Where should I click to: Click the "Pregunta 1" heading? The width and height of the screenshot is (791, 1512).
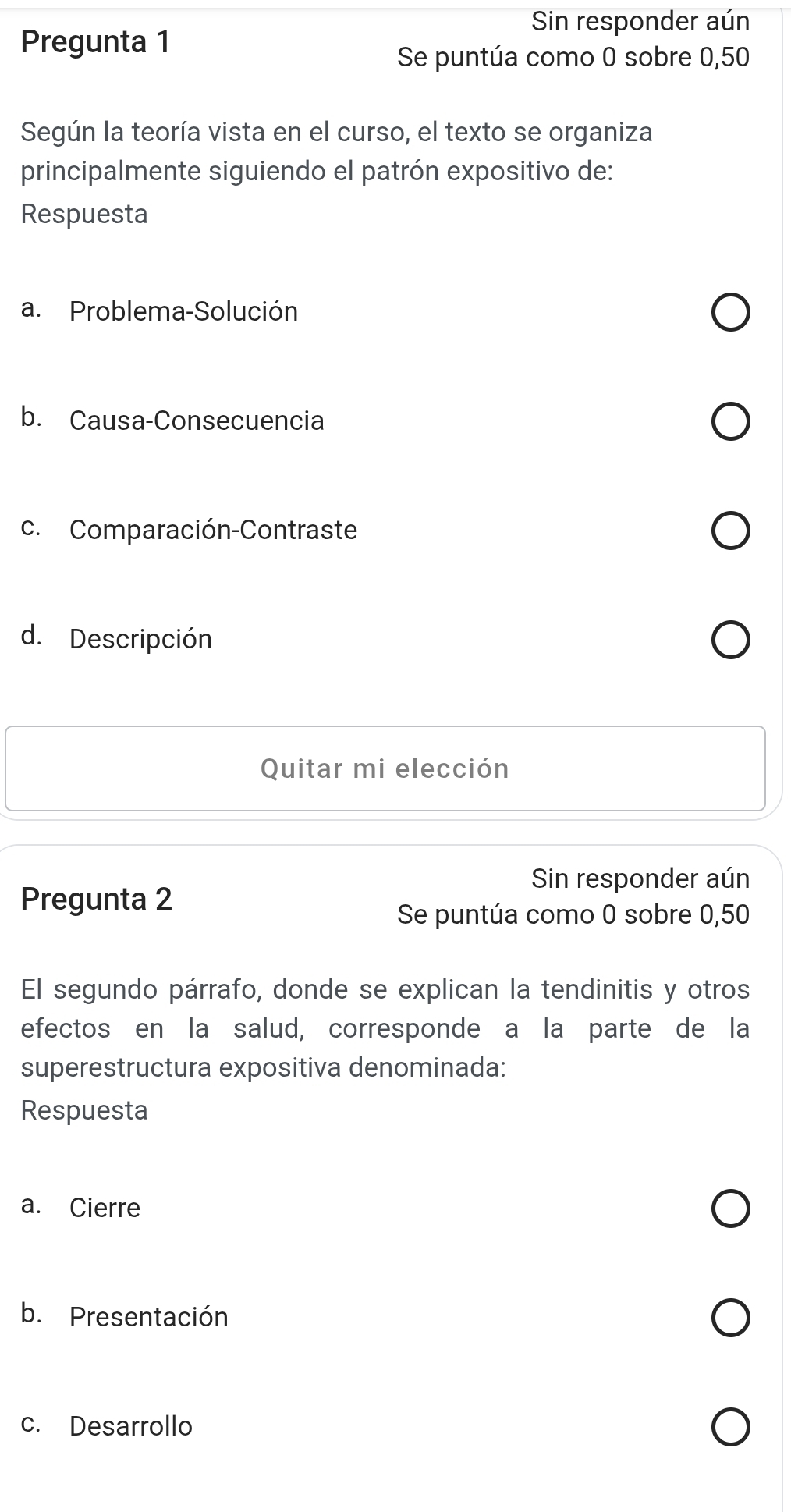[95, 42]
